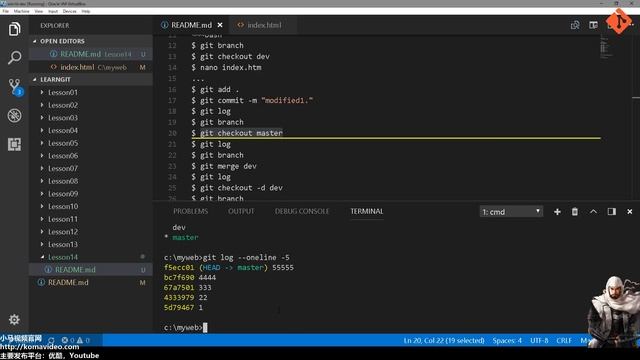
Task: Close the README.md editor tab
Action: click(220, 25)
